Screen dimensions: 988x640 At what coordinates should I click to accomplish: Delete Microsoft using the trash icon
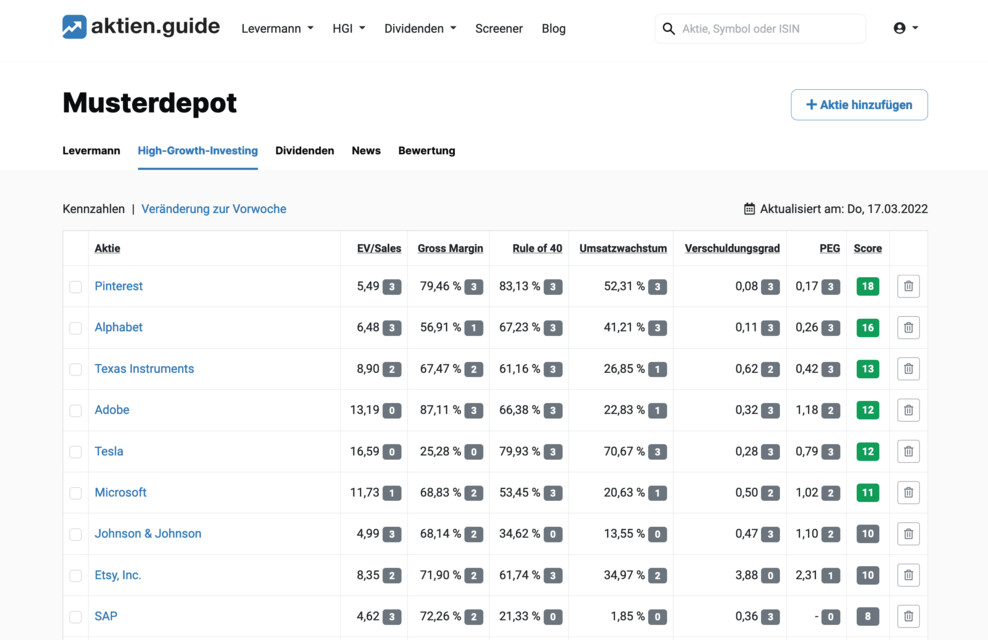tap(908, 493)
